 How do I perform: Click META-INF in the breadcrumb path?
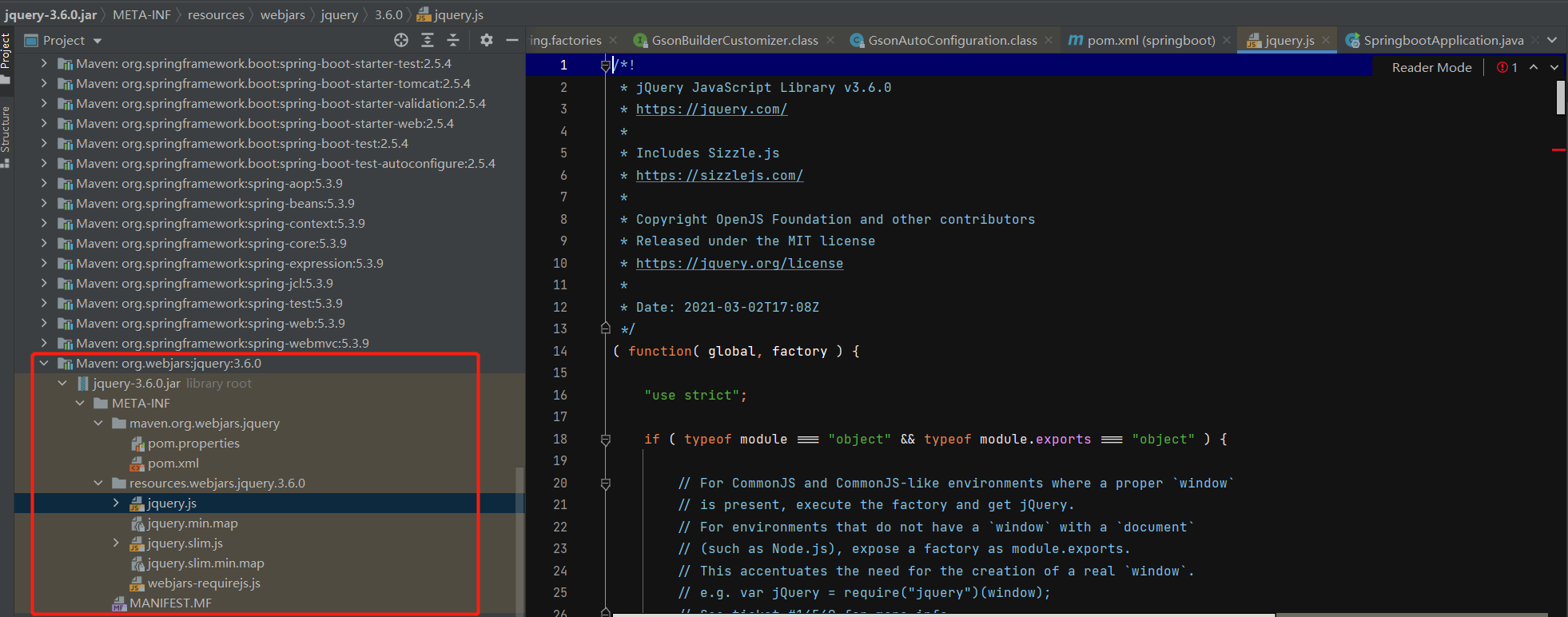(x=141, y=14)
